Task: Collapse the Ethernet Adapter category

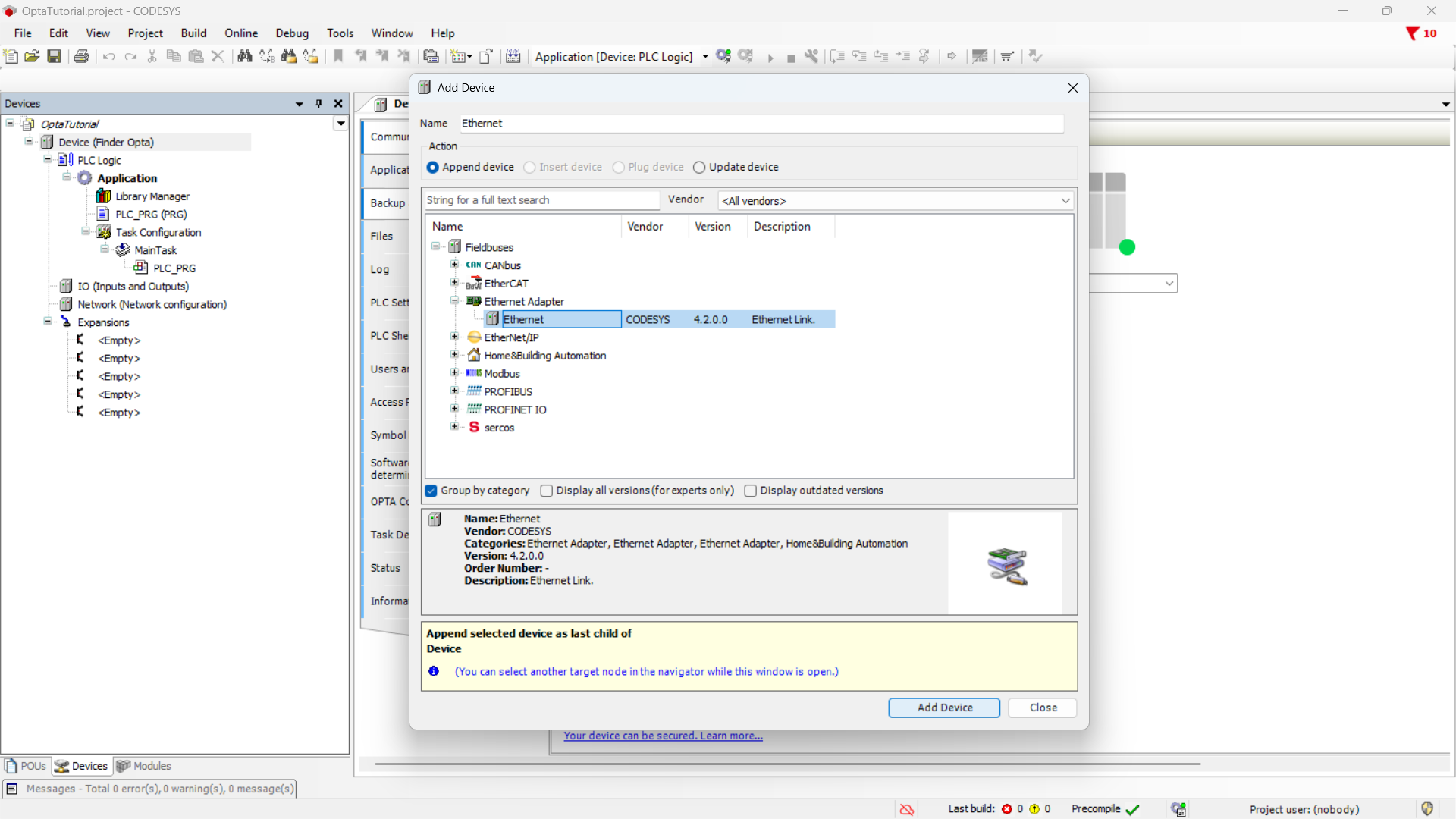Action: pos(454,300)
